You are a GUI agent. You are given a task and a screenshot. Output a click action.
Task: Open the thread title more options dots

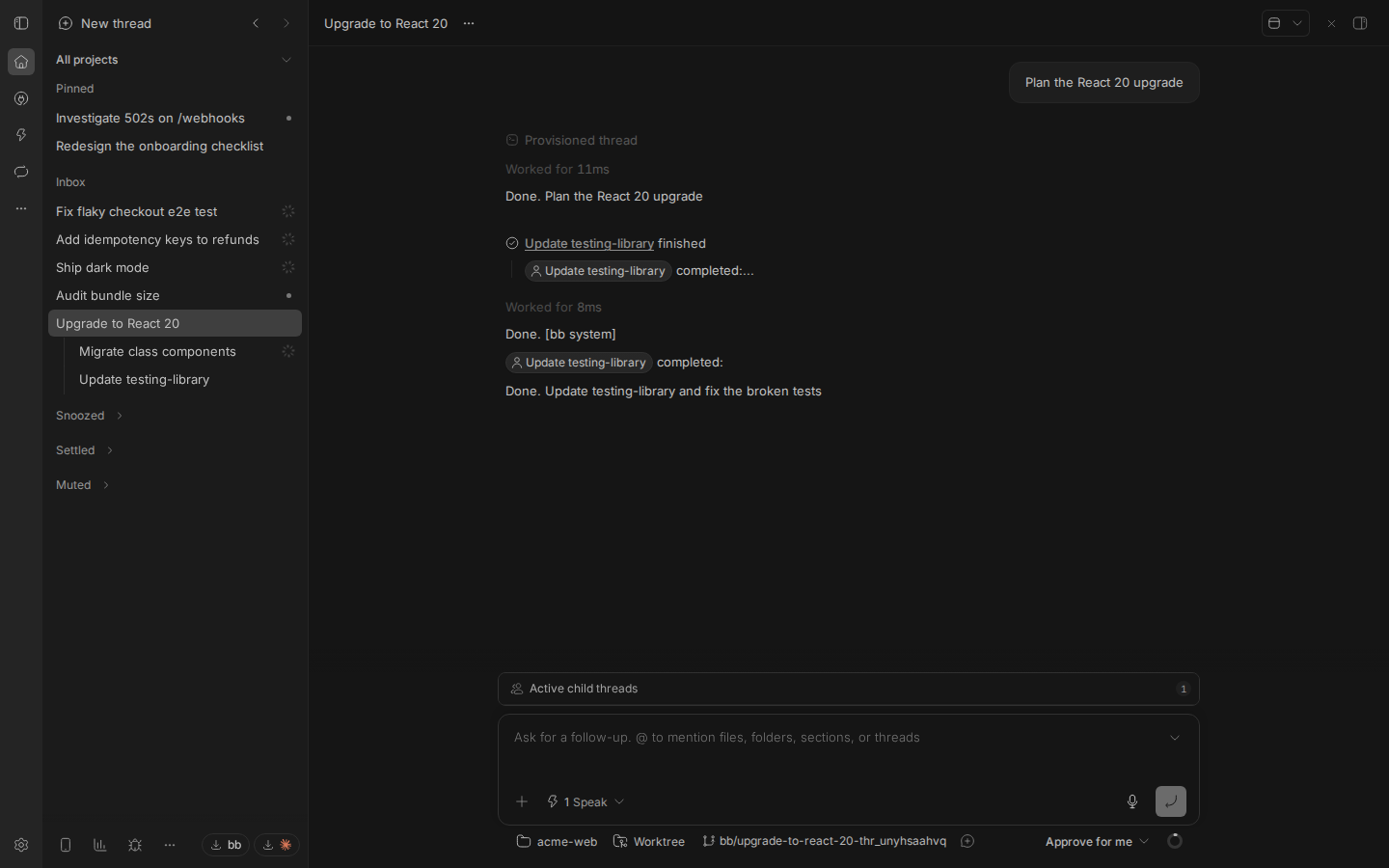click(x=469, y=23)
